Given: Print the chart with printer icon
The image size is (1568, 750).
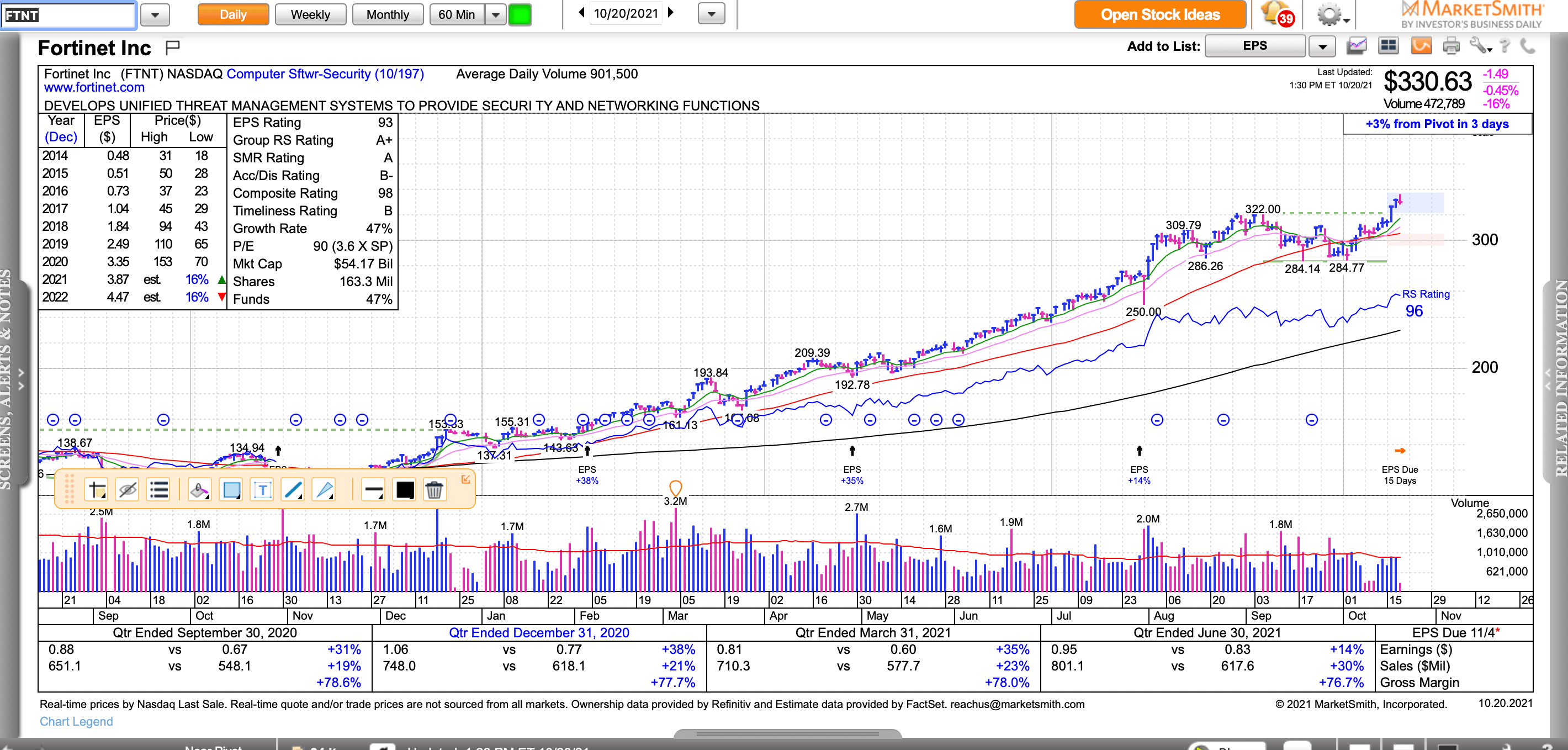Looking at the screenshot, I should tap(1452, 46).
